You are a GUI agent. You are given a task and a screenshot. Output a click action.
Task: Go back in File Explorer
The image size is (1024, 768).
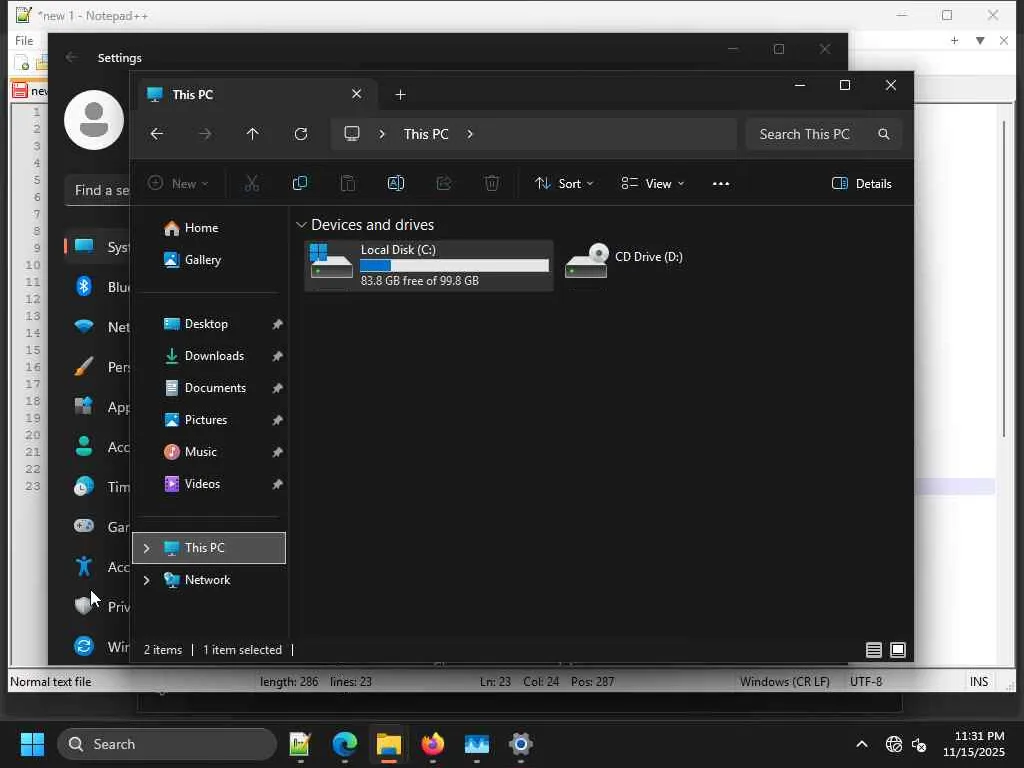[x=157, y=134]
